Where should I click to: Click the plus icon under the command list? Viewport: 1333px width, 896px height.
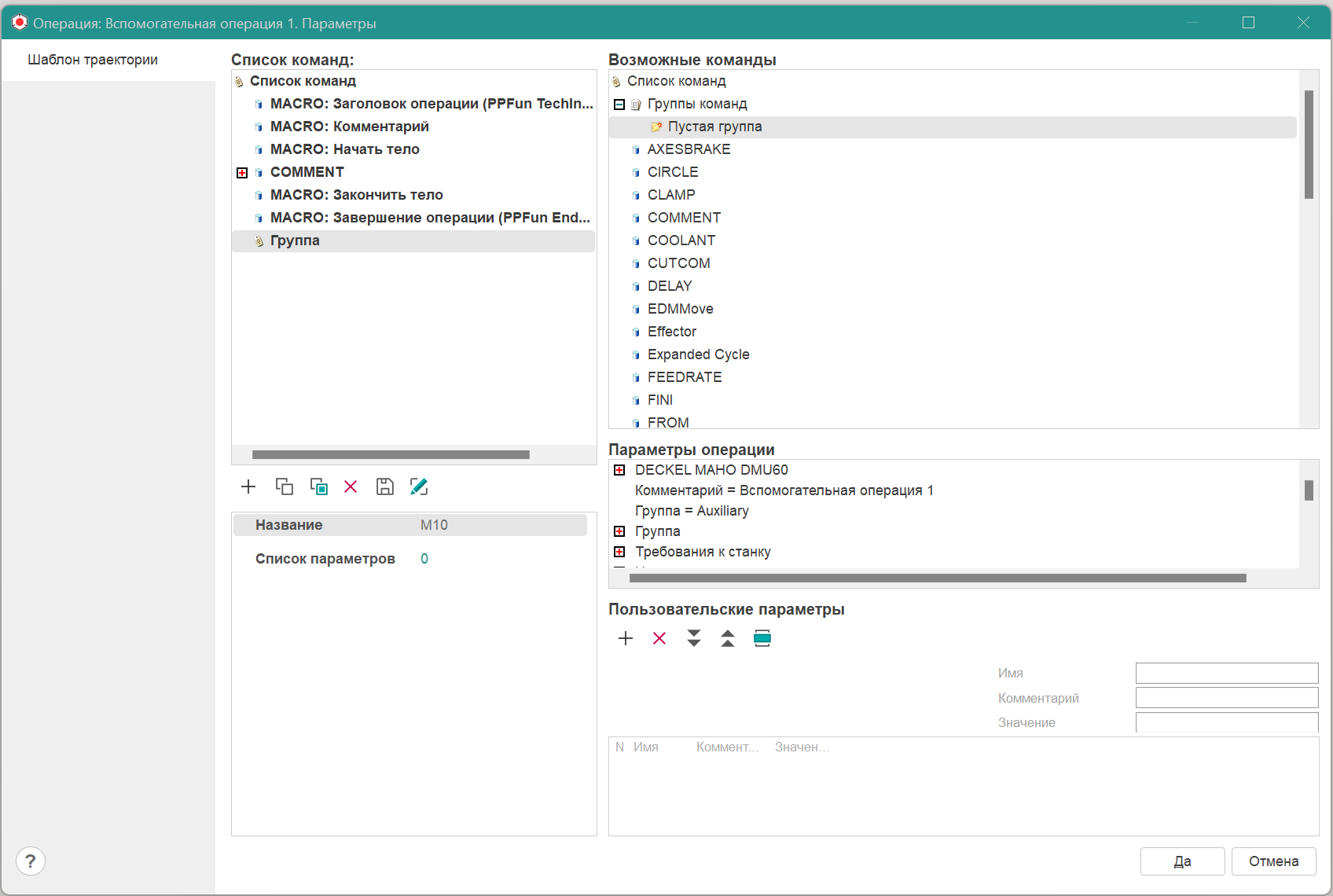248,487
